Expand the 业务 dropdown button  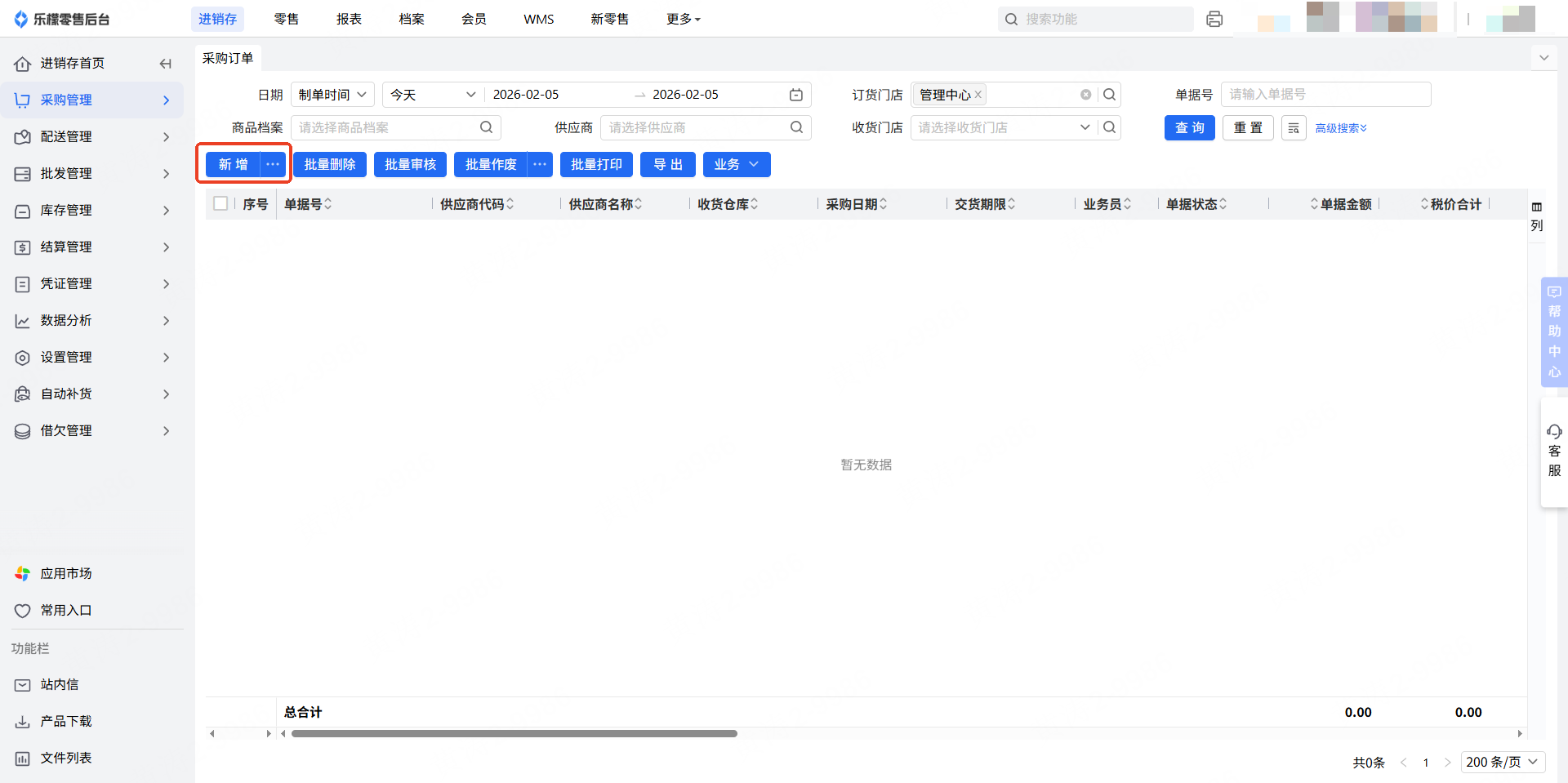click(736, 164)
